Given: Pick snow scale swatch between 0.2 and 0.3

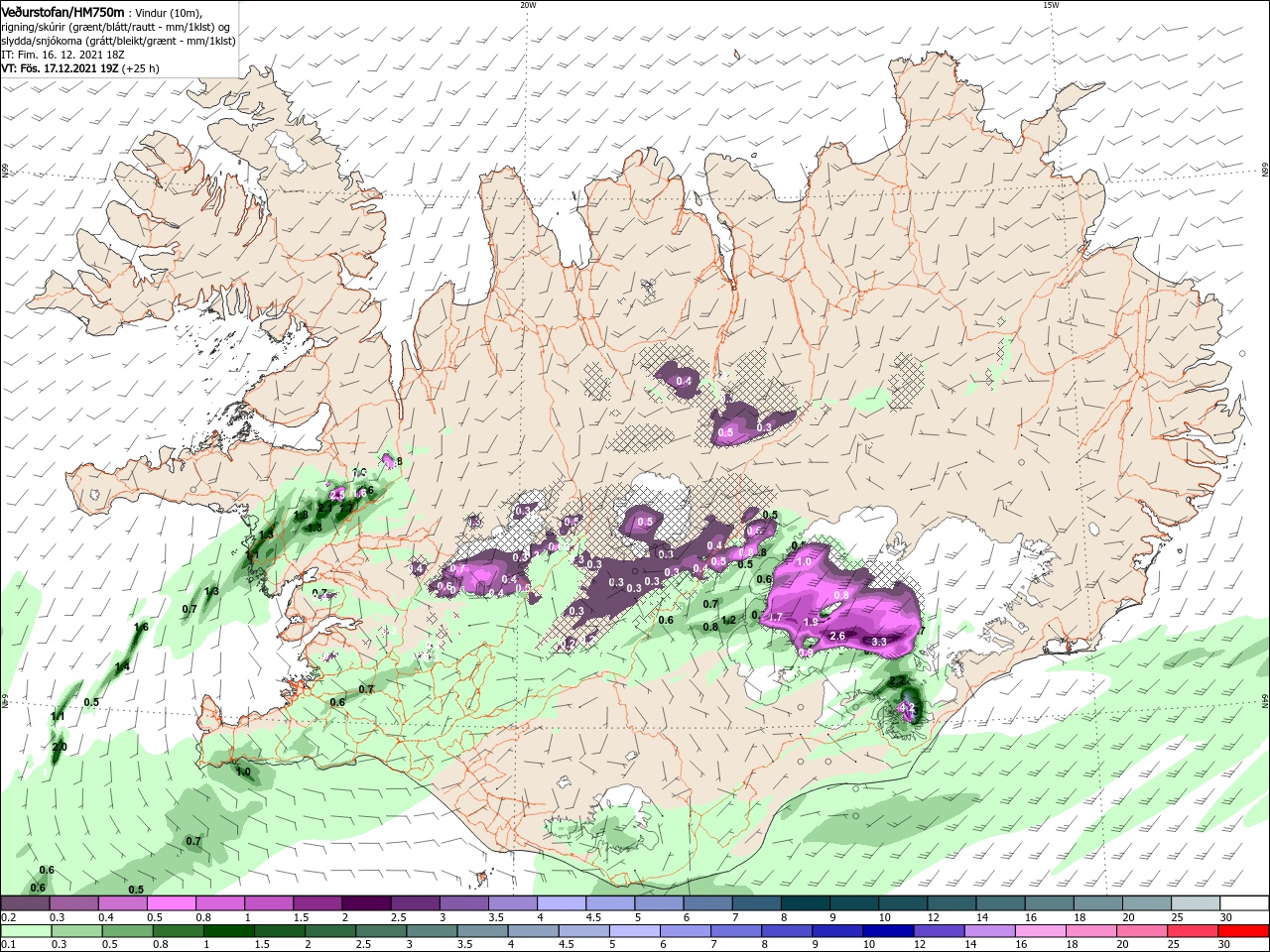Looking at the screenshot, I should [x=25, y=902].
